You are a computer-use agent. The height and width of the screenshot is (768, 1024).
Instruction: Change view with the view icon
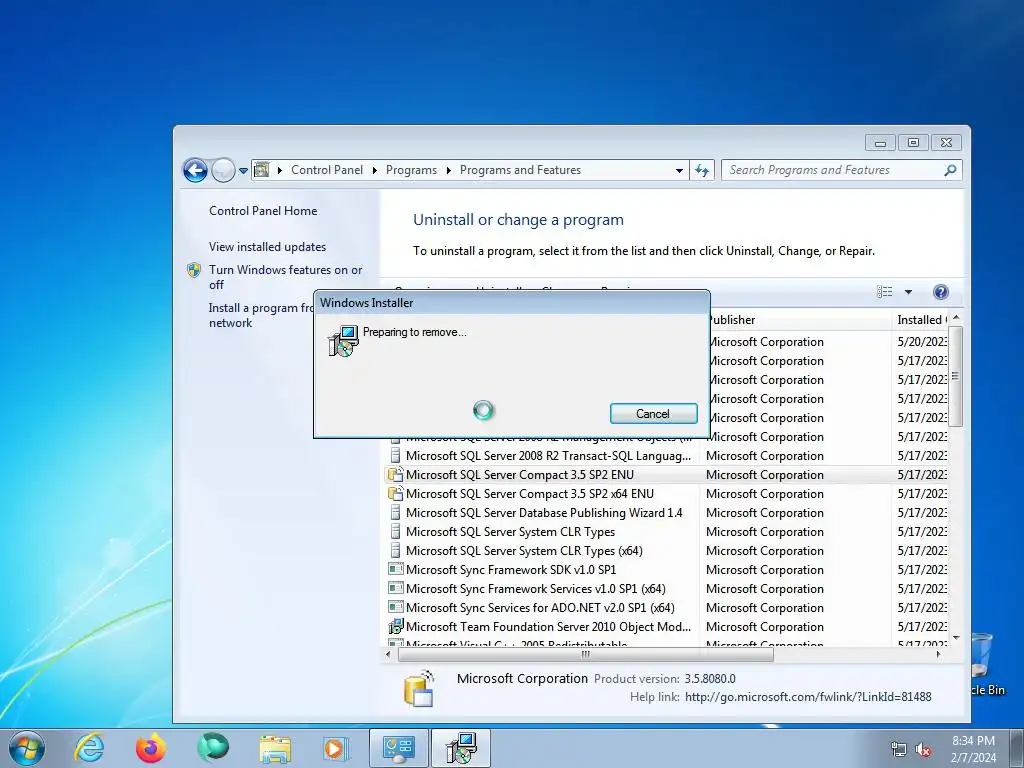[x=884, y=292]
